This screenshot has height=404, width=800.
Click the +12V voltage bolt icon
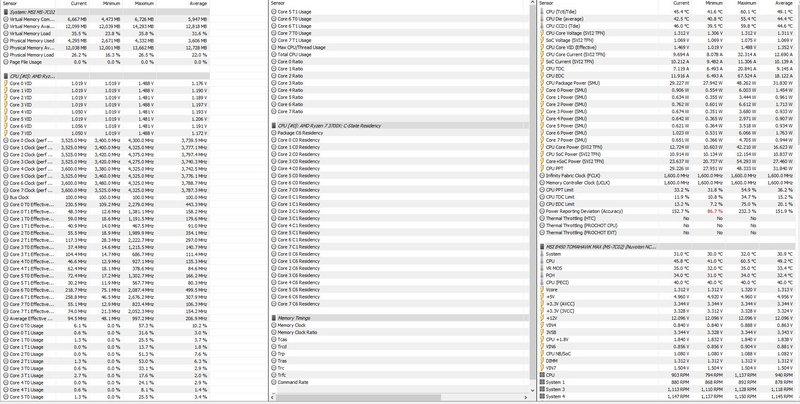[x=542, y=318]
